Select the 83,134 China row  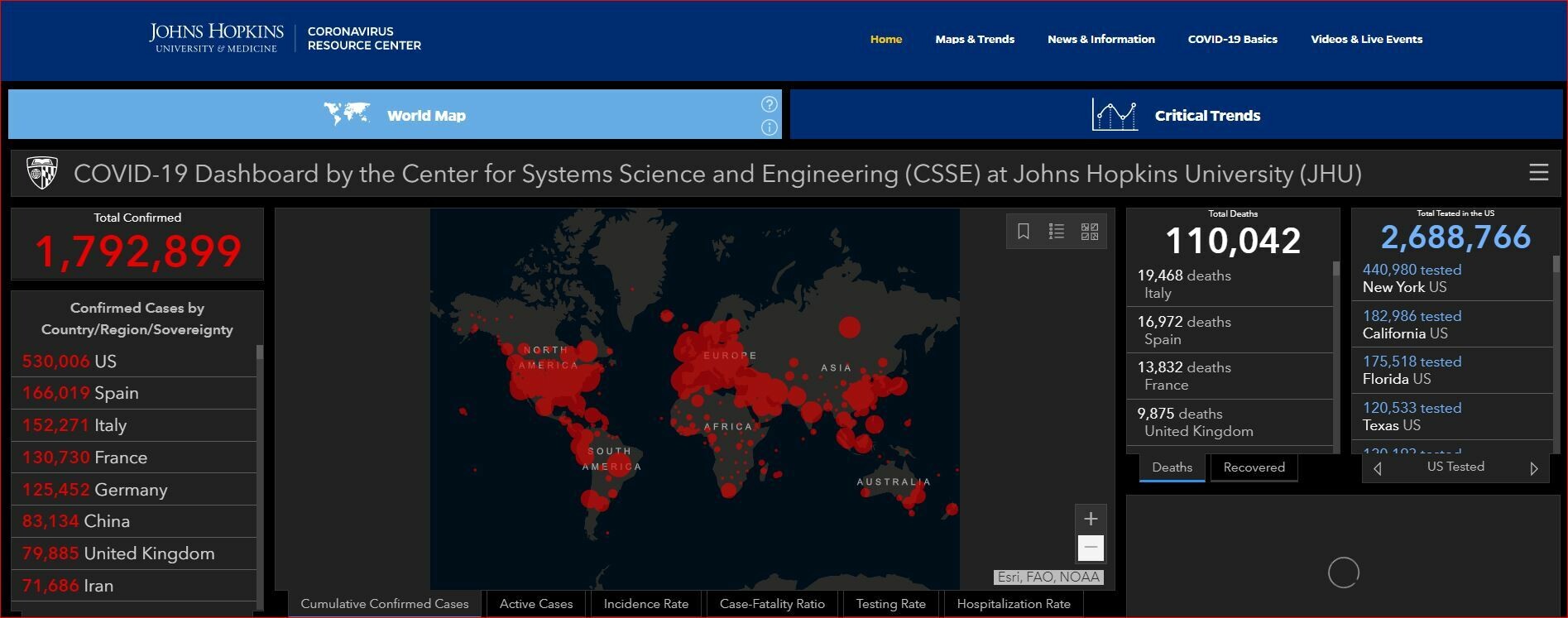(134, 521)
